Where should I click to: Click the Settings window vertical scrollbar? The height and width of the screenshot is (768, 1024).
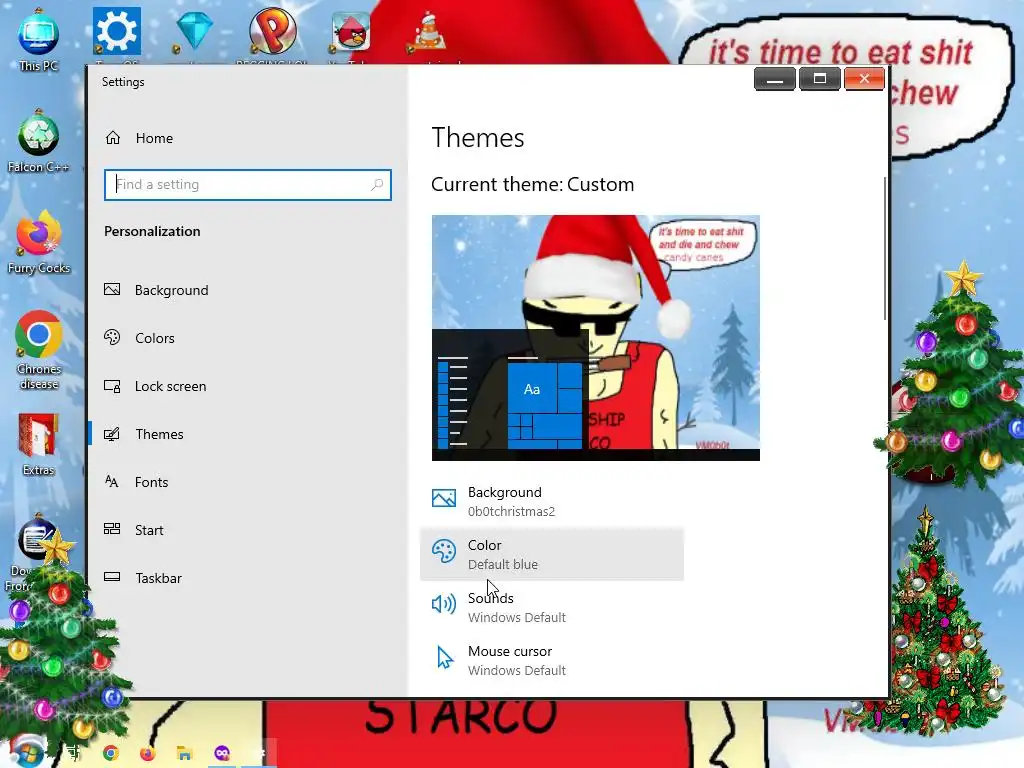coord(885,248)
